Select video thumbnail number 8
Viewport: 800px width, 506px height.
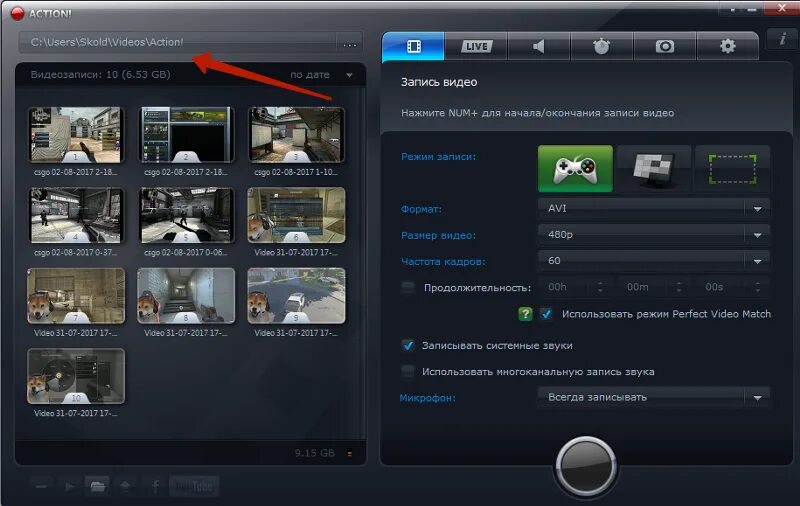tap(186, 296)
